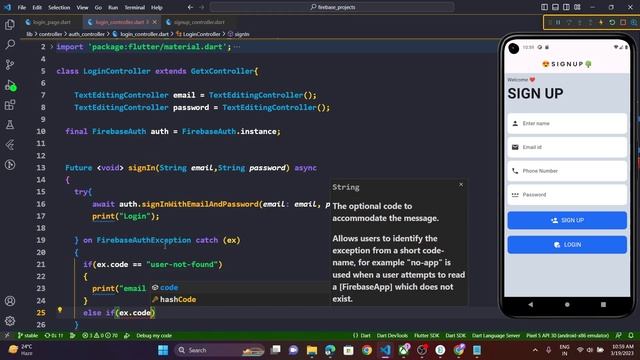This screenshot has height=360, width=640.
Task: Open the View menu
Action: [x=82, y=7]
